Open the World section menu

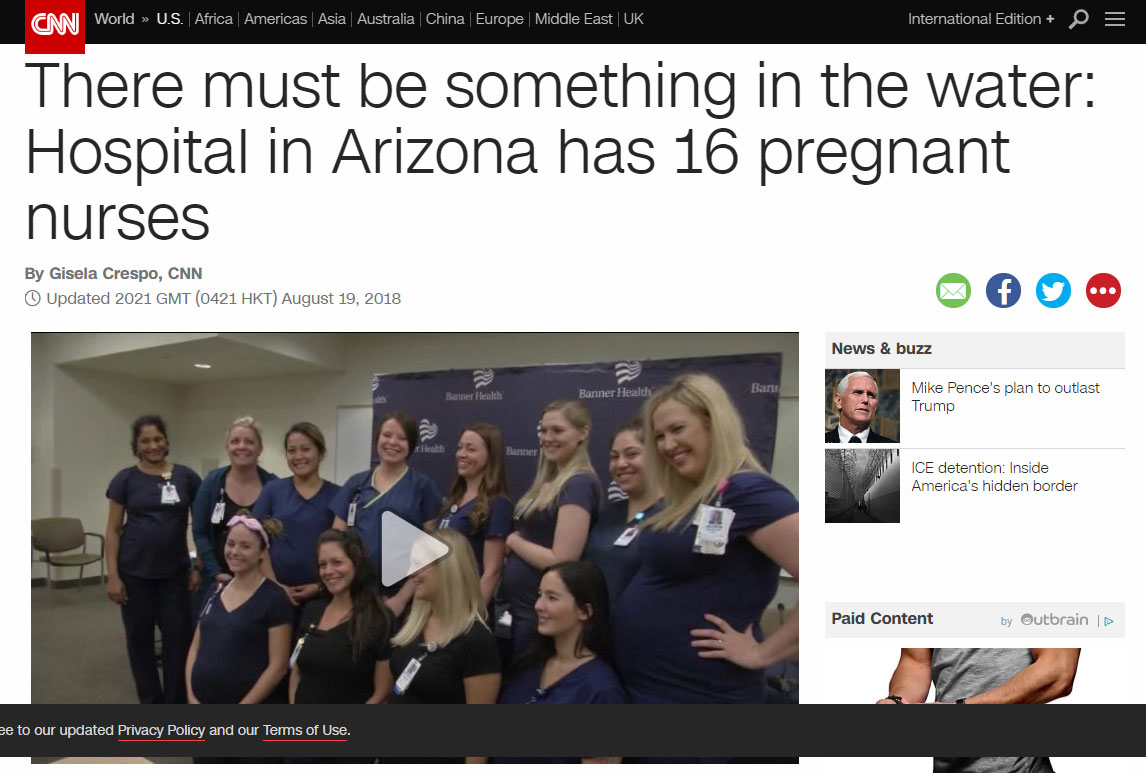point(114,19)
